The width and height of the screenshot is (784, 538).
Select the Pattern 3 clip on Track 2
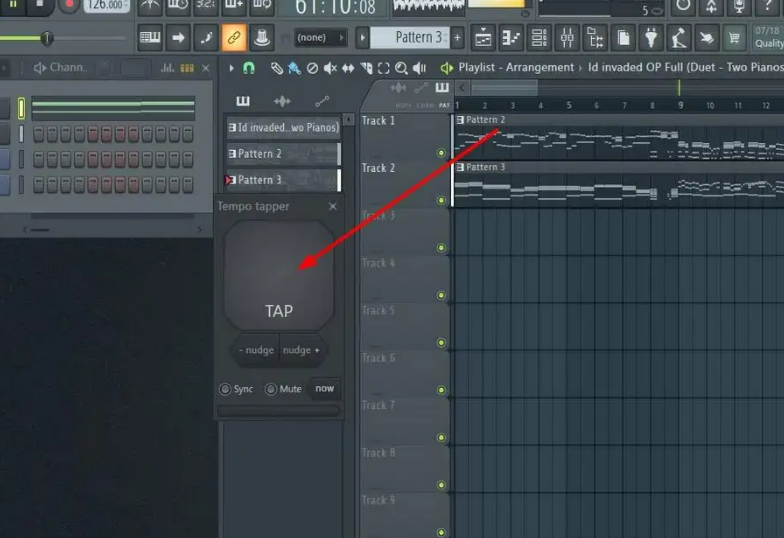pos(619,185)
